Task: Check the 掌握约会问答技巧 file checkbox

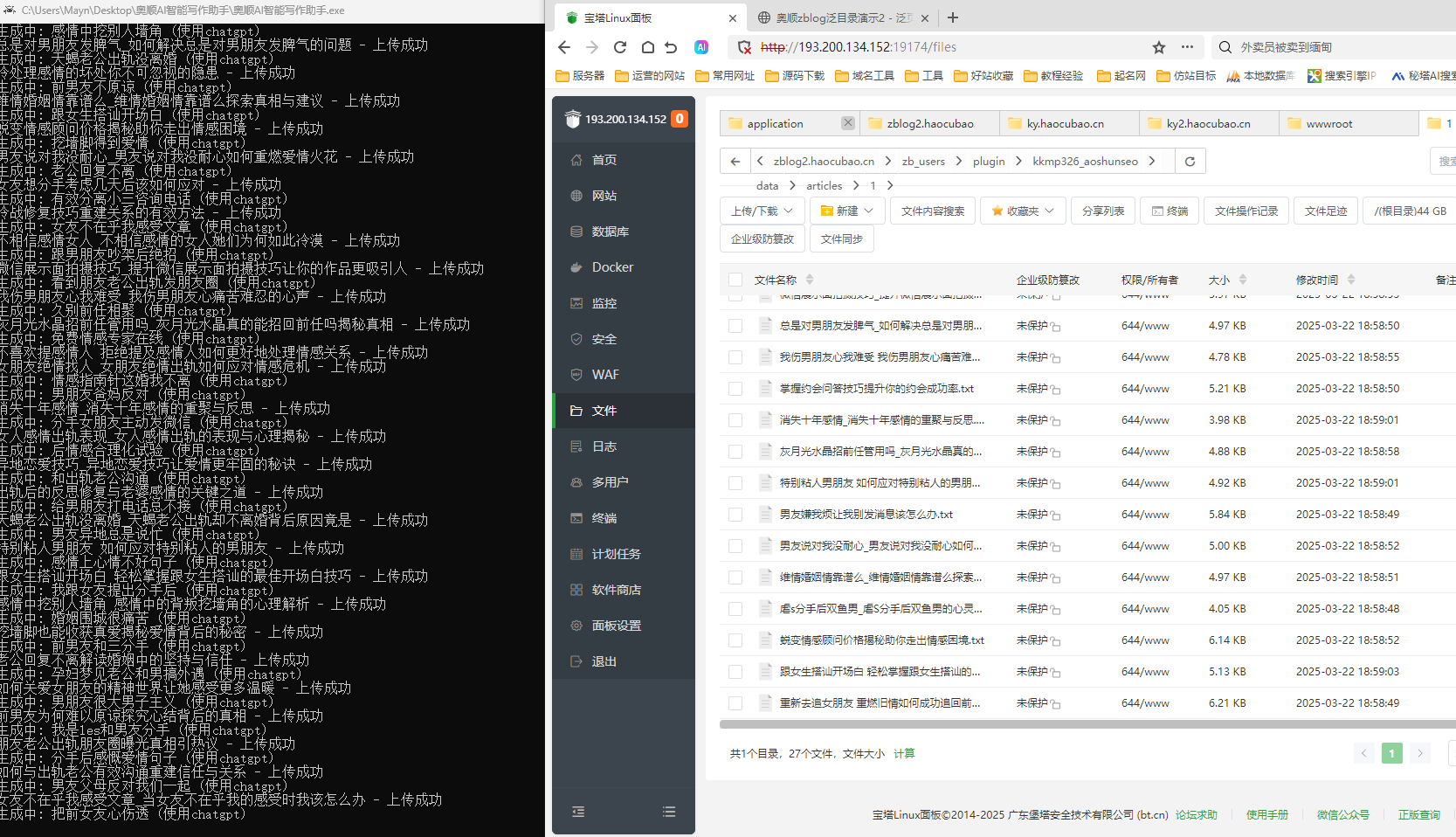Action: (735, 389)
